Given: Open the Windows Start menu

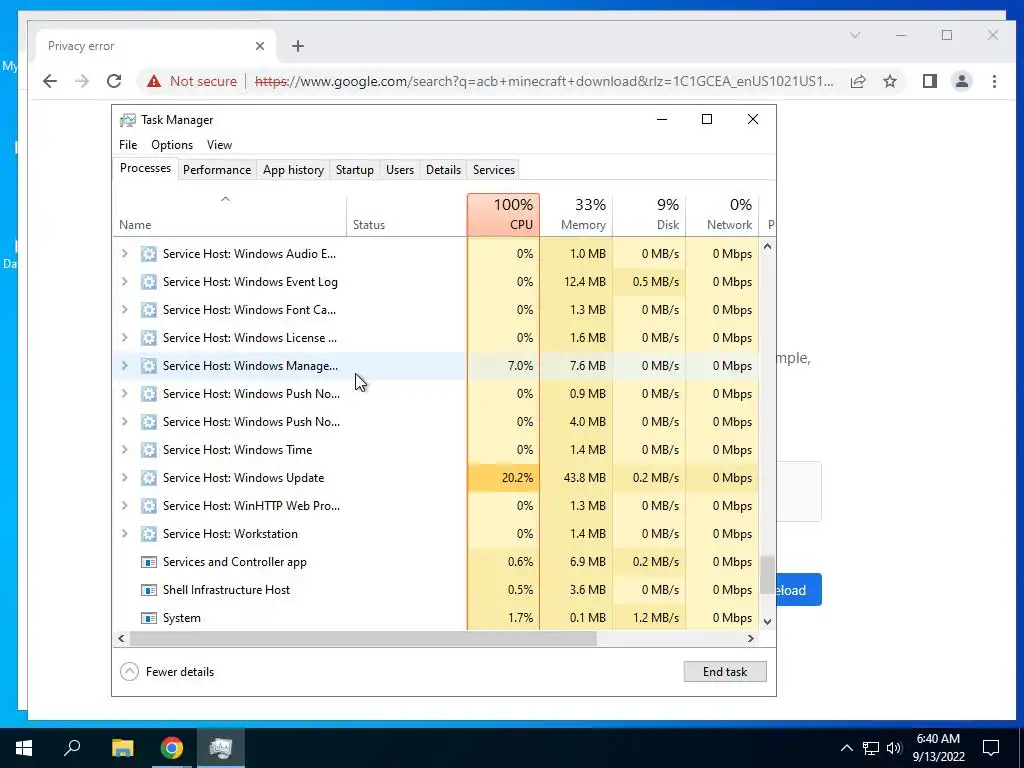Looking at the screenshot, I should pyautogui.click(x=24, y=748).
